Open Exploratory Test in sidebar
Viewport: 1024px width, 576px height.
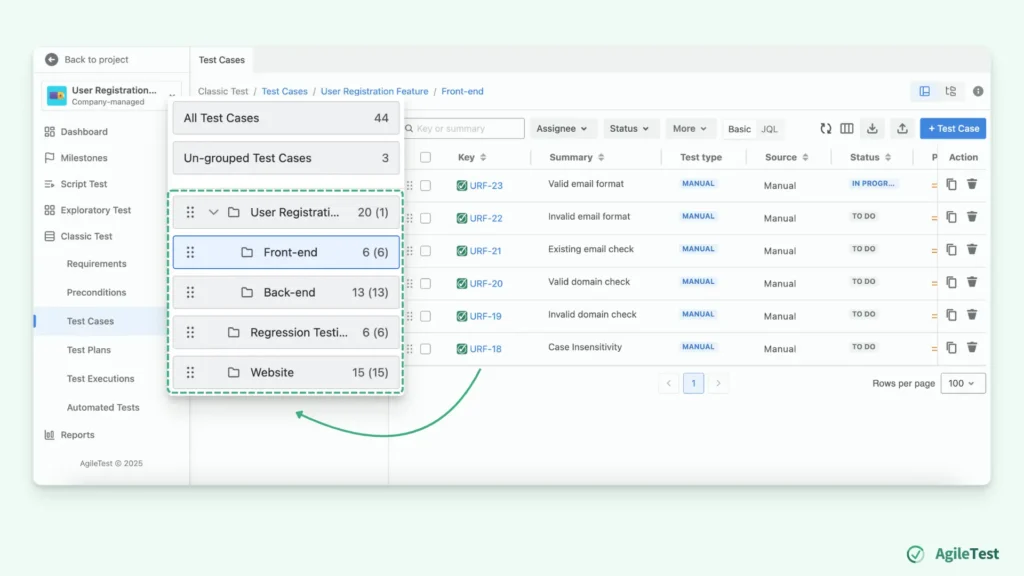95,210
